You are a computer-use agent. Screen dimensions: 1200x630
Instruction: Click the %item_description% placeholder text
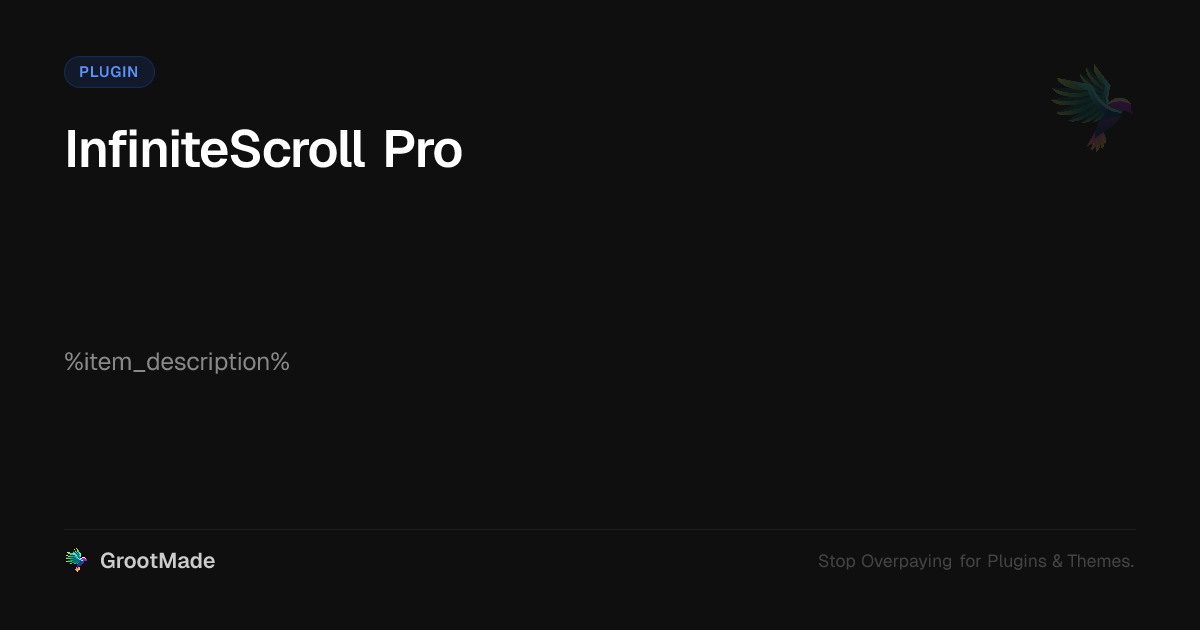coord(177,362)
